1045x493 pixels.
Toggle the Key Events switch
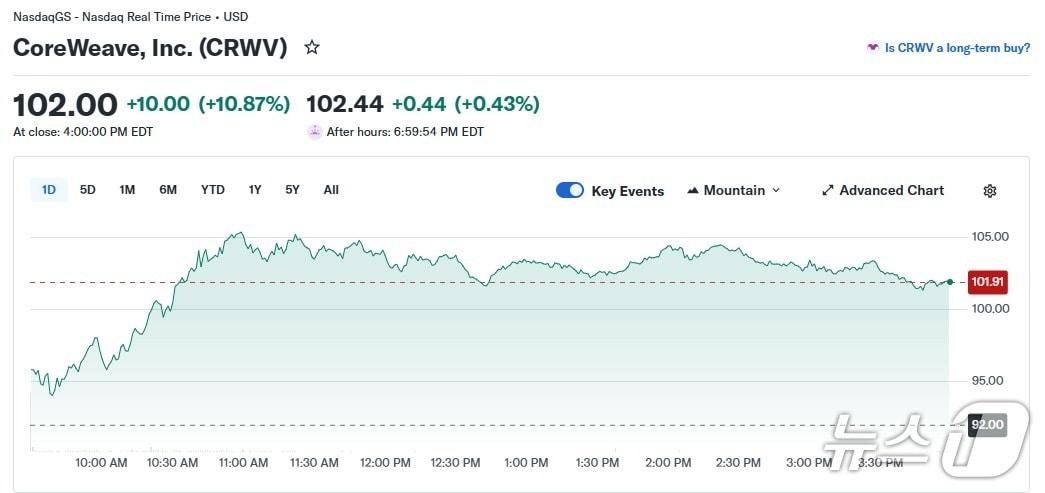coord(570,191)
